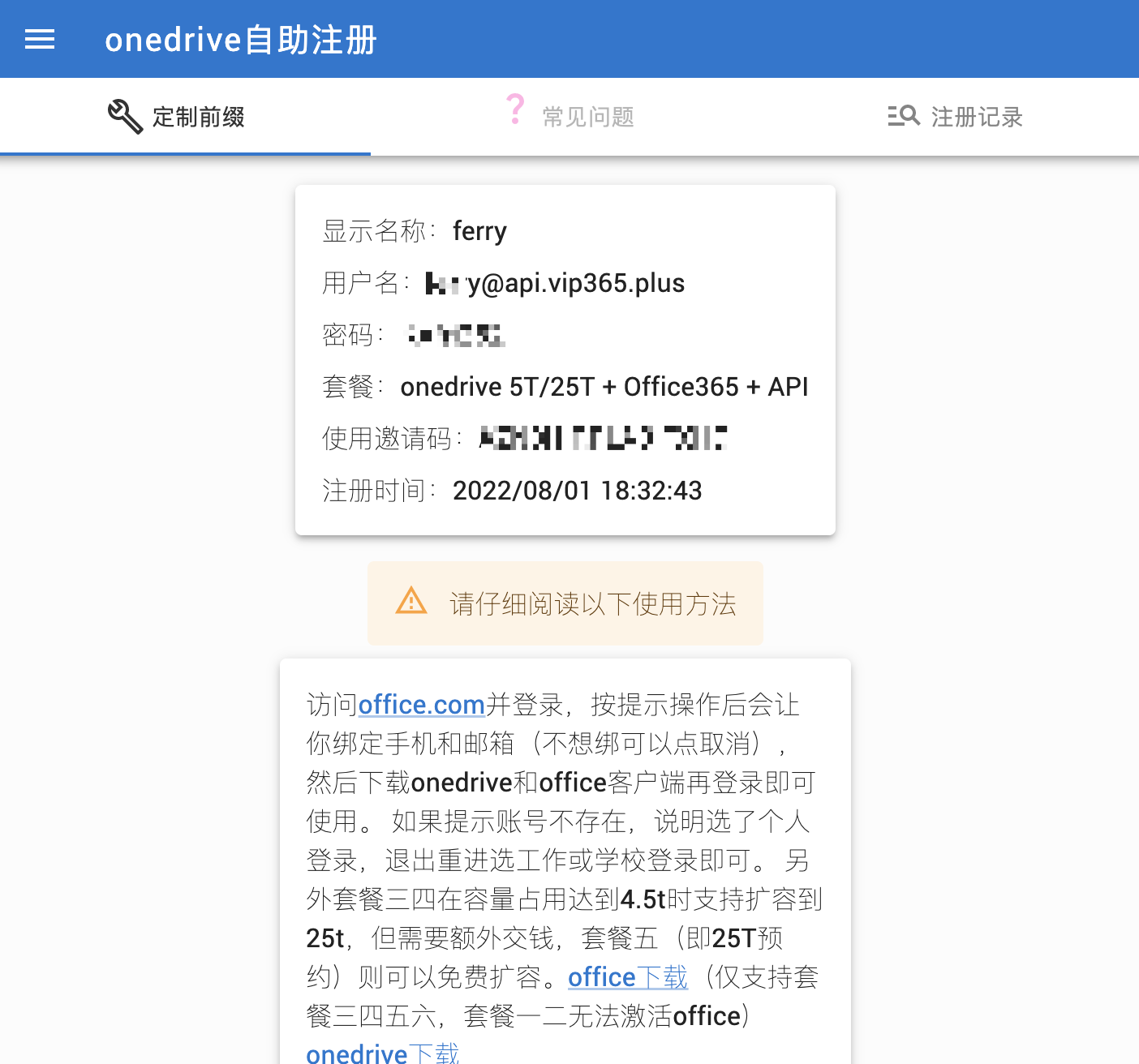Click the pink question mark icon
The width and height of the screenshot is (1139, 1064).
point(515,109)
